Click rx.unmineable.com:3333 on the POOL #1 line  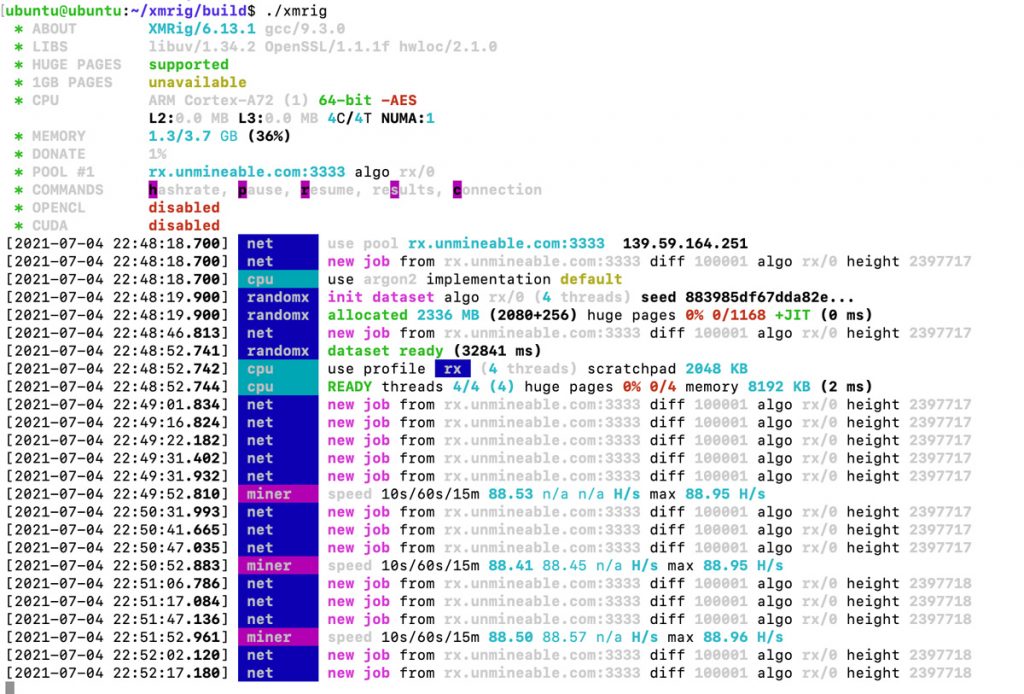[246, 172]
